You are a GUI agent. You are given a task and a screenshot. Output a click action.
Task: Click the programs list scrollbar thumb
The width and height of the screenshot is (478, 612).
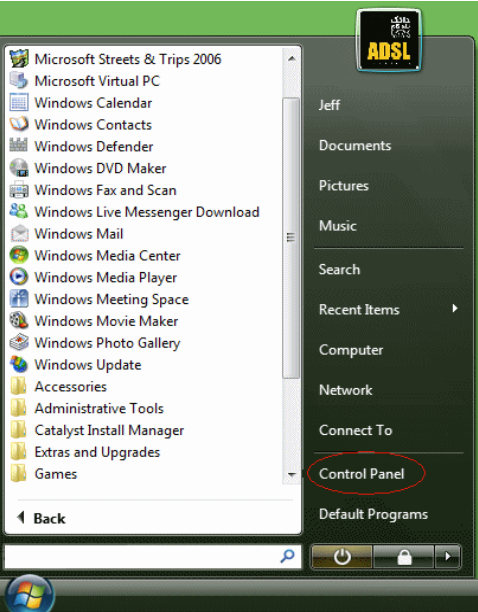point(291,238)
